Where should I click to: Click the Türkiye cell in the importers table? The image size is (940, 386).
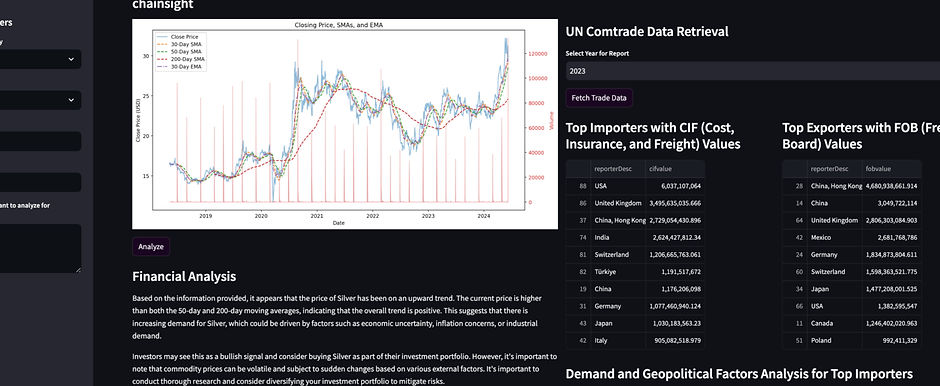(617, 272)
